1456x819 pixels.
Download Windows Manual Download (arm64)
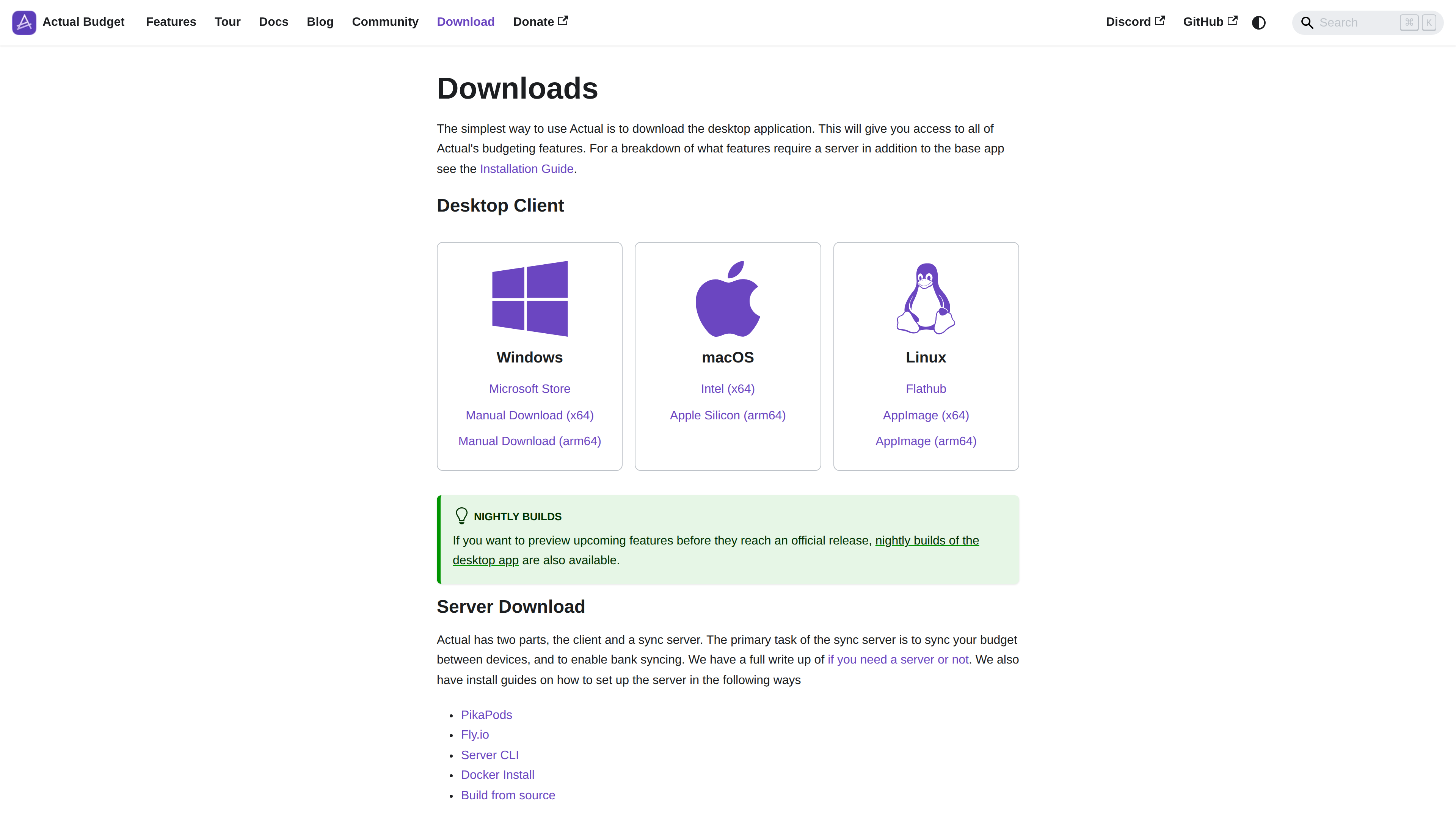[x=529, y=441]
